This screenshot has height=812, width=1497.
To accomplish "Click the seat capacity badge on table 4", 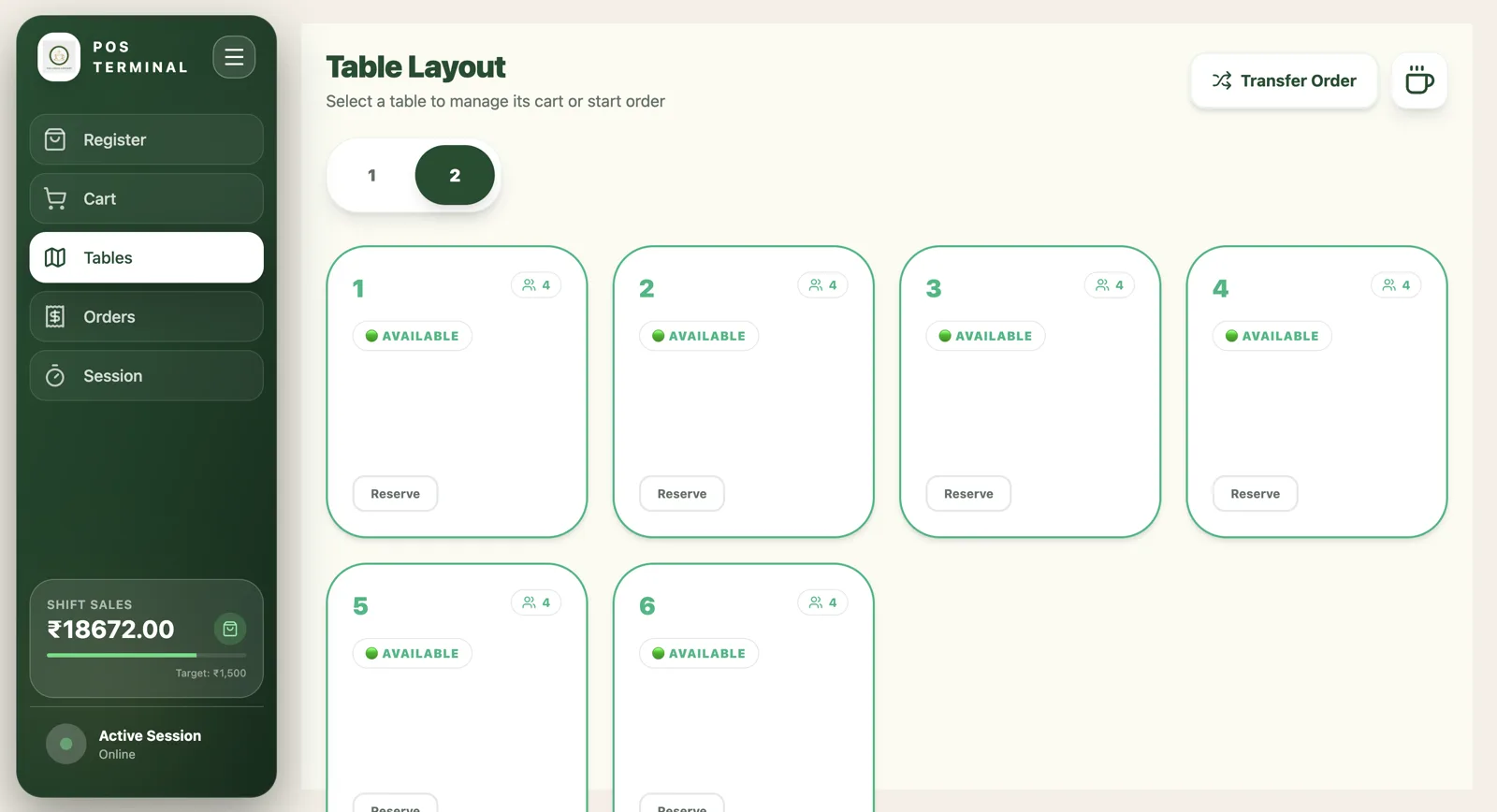I will point(1396,285).
